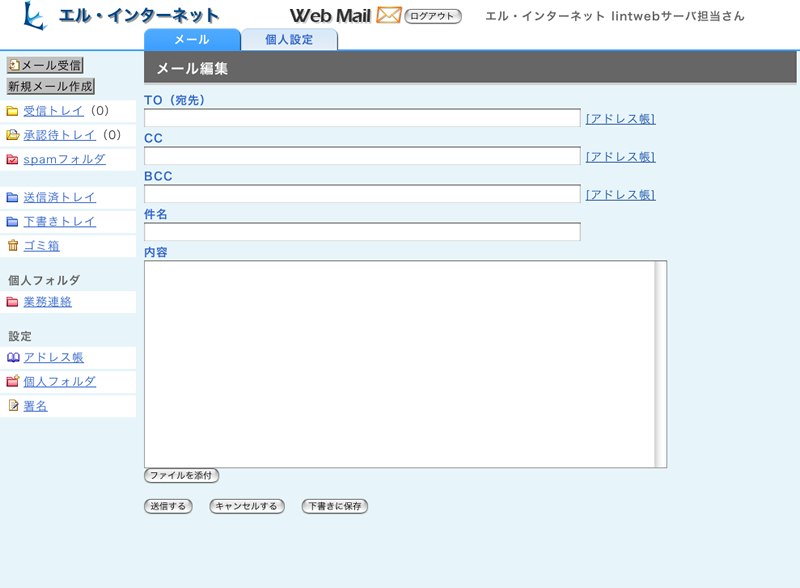Viewport: 800px width, 588px height.
Task: Click the 内容 message body text area
Action: [399, 364]
